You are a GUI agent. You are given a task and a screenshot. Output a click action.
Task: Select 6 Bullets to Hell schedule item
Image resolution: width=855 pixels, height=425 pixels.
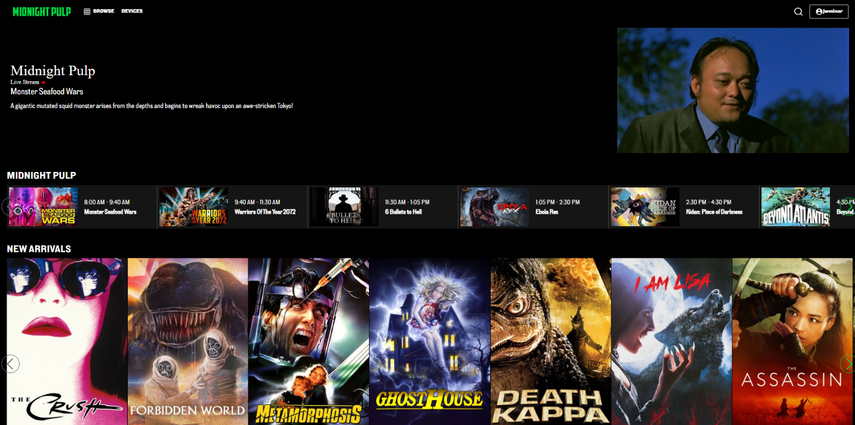(x=381, y=207)
